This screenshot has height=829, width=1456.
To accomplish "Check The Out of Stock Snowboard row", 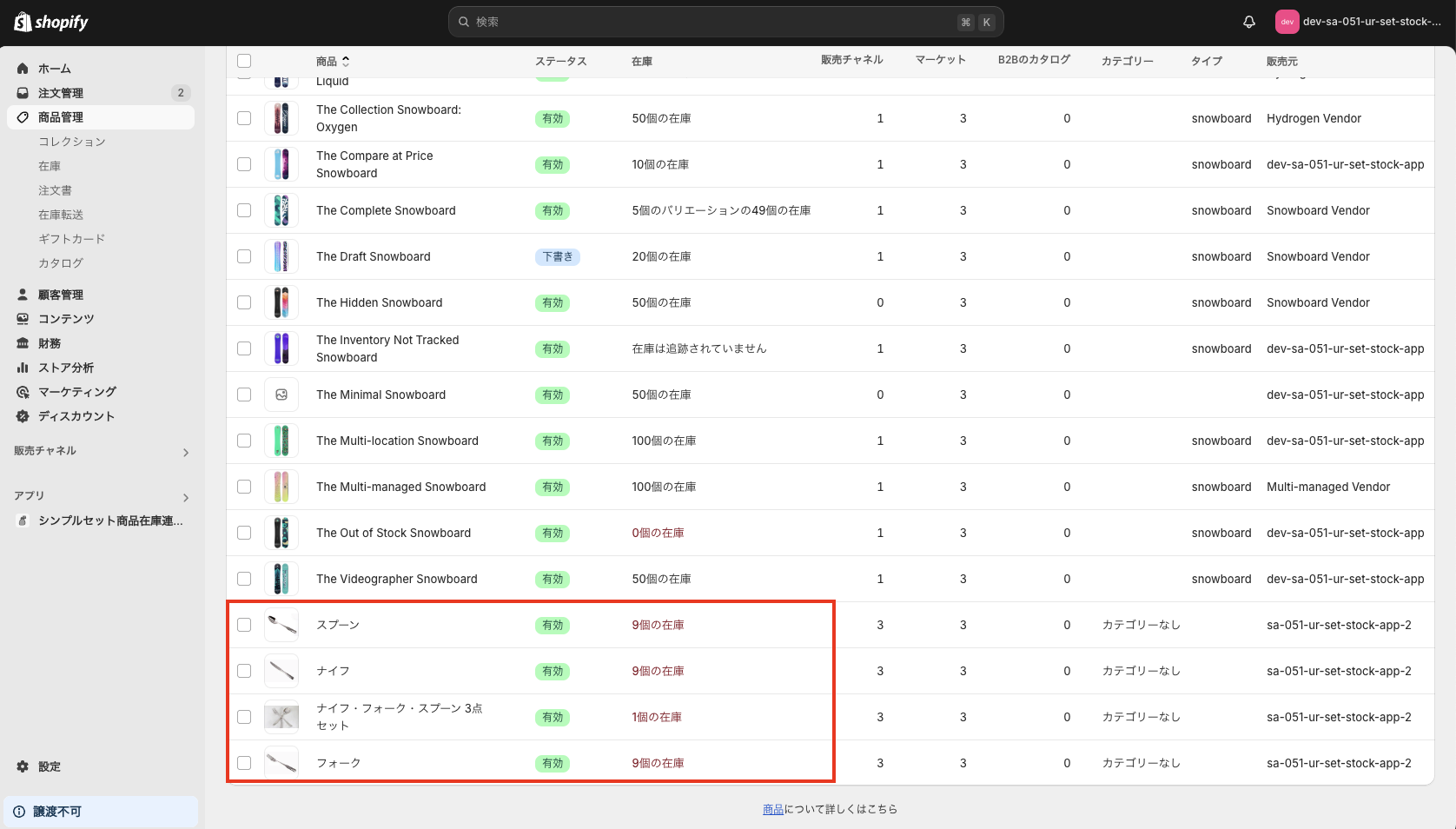I will (244, 533).
